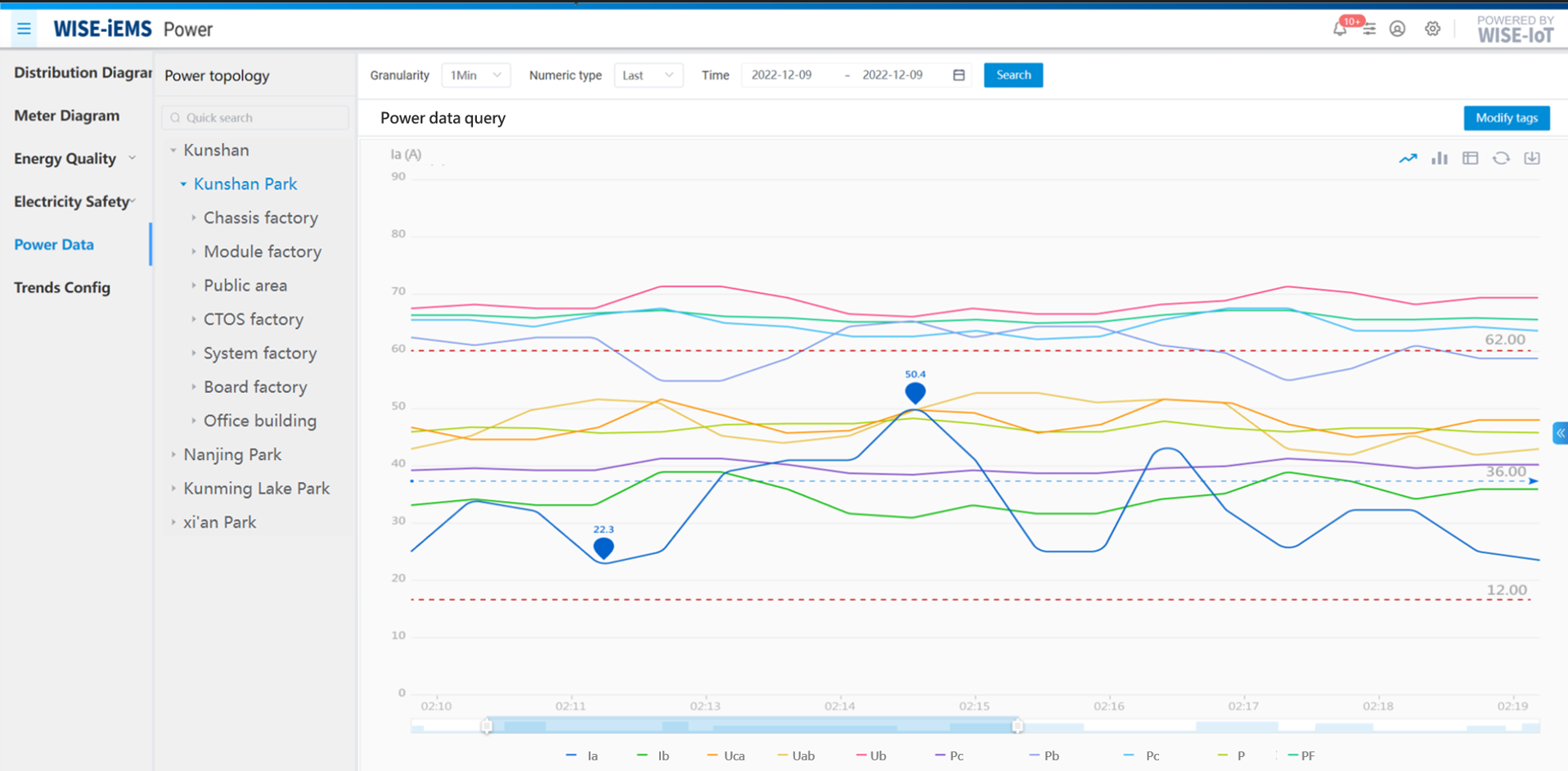This screenshot has width=1568, height=771.
Task: Switch to bar chart view
Action: (x=1440, y=159)
